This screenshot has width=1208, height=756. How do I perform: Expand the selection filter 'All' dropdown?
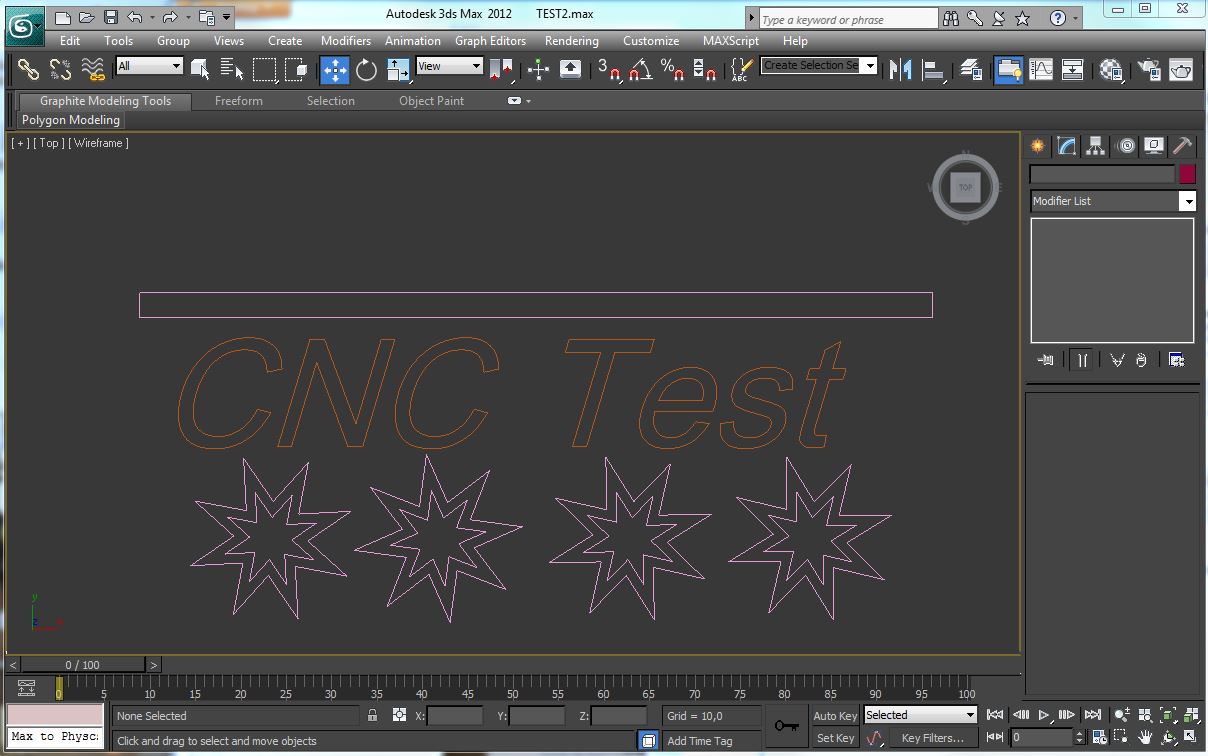coord(149,66)
